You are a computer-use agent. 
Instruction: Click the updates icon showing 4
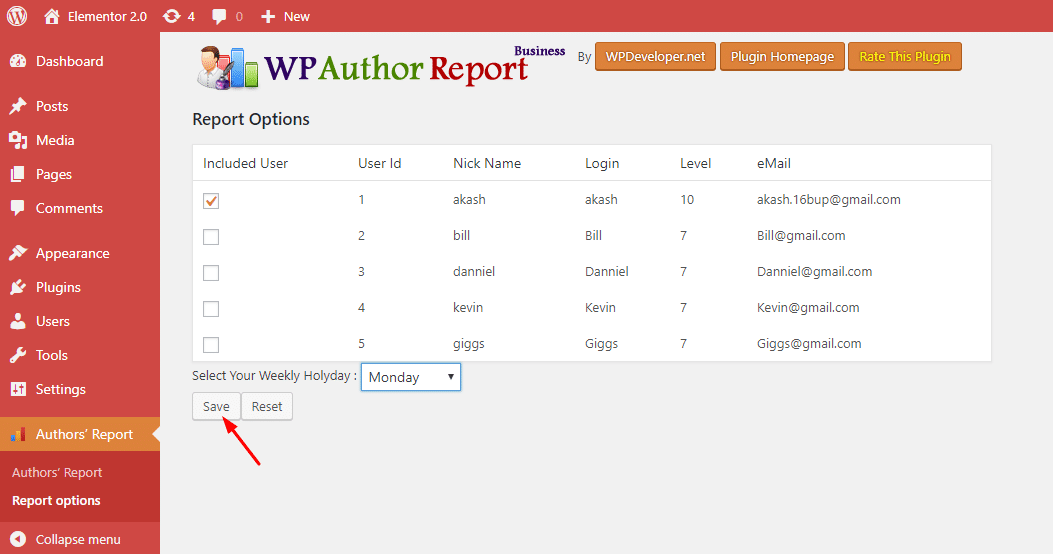[x=172, y=16]
